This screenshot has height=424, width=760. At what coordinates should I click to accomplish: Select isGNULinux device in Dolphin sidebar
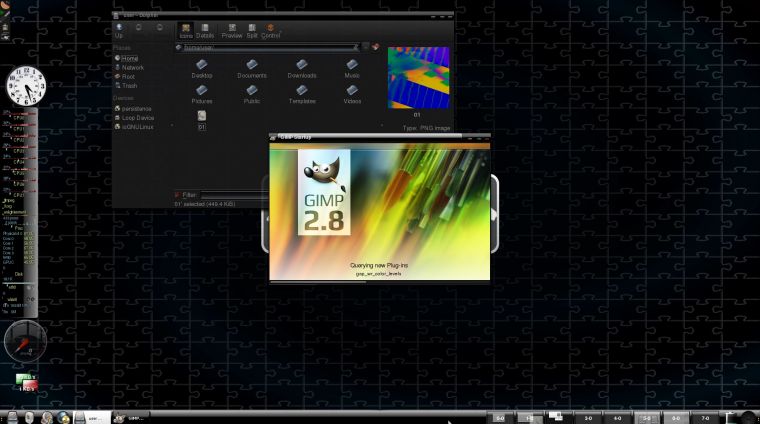click(x=134, y=126)
